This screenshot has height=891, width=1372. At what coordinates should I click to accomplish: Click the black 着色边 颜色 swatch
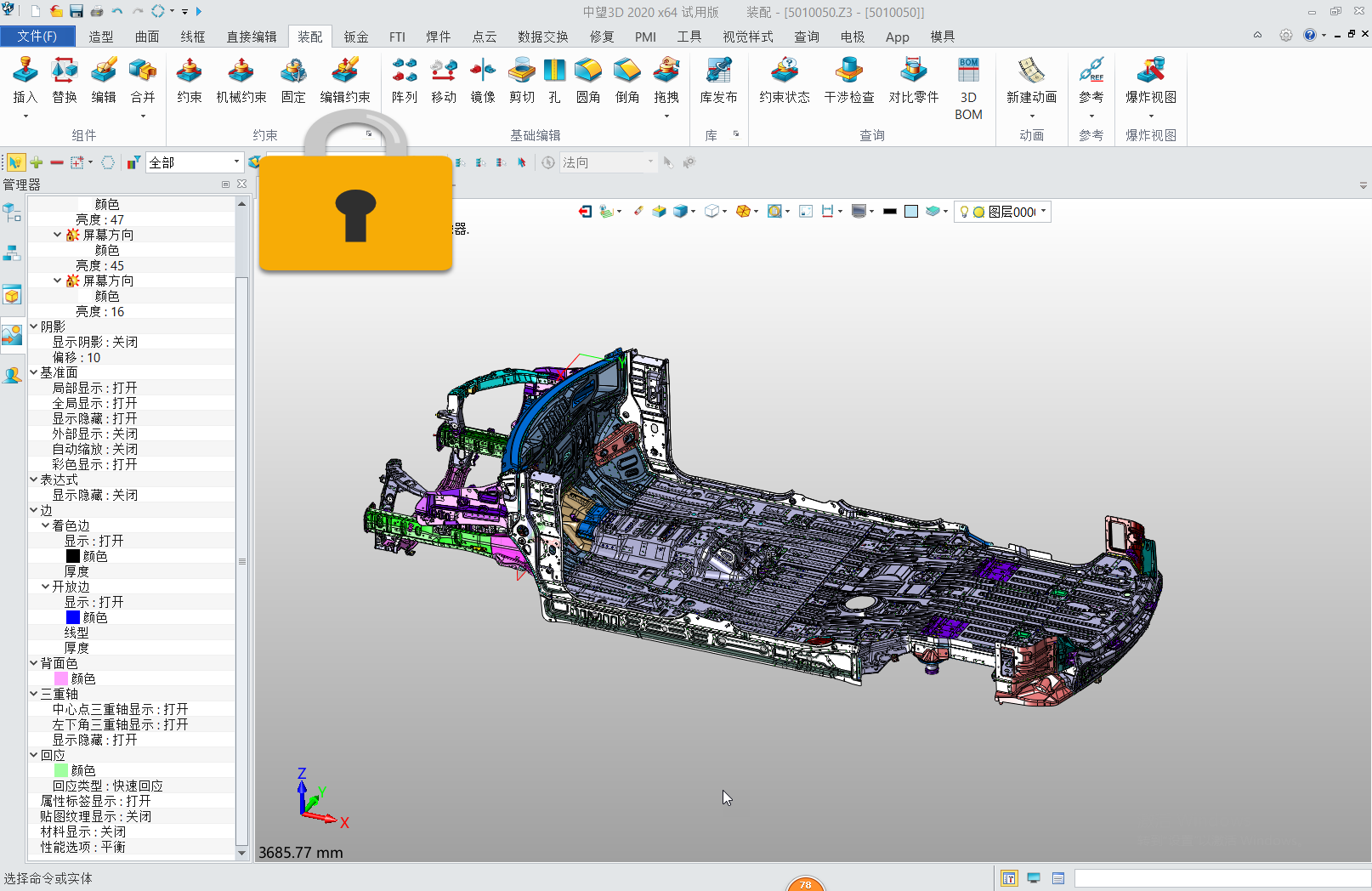click(73, 556)
